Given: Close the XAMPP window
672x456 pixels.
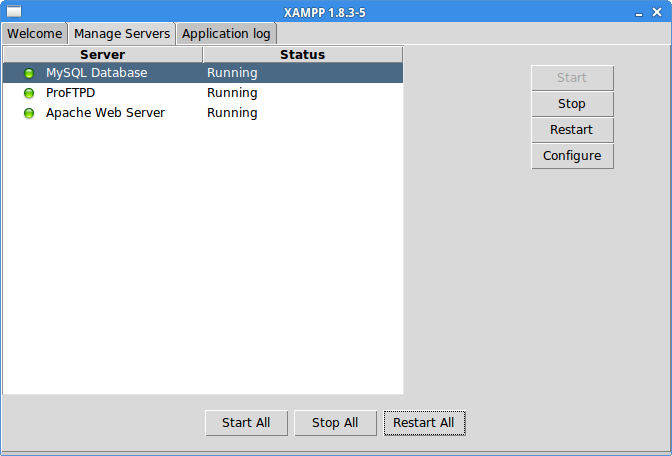Looking at the screenshot, I should tap(657, 12).
